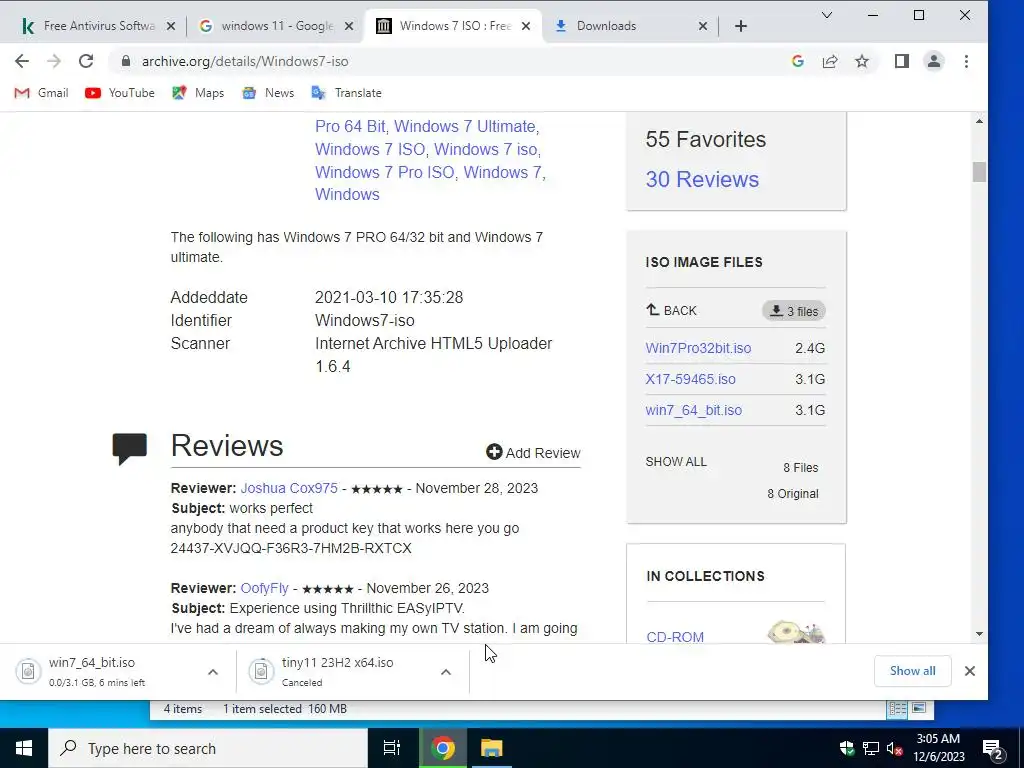Close the Free Antivirus tab
Screen dimensions: 1024x768
tap(171, 26)
